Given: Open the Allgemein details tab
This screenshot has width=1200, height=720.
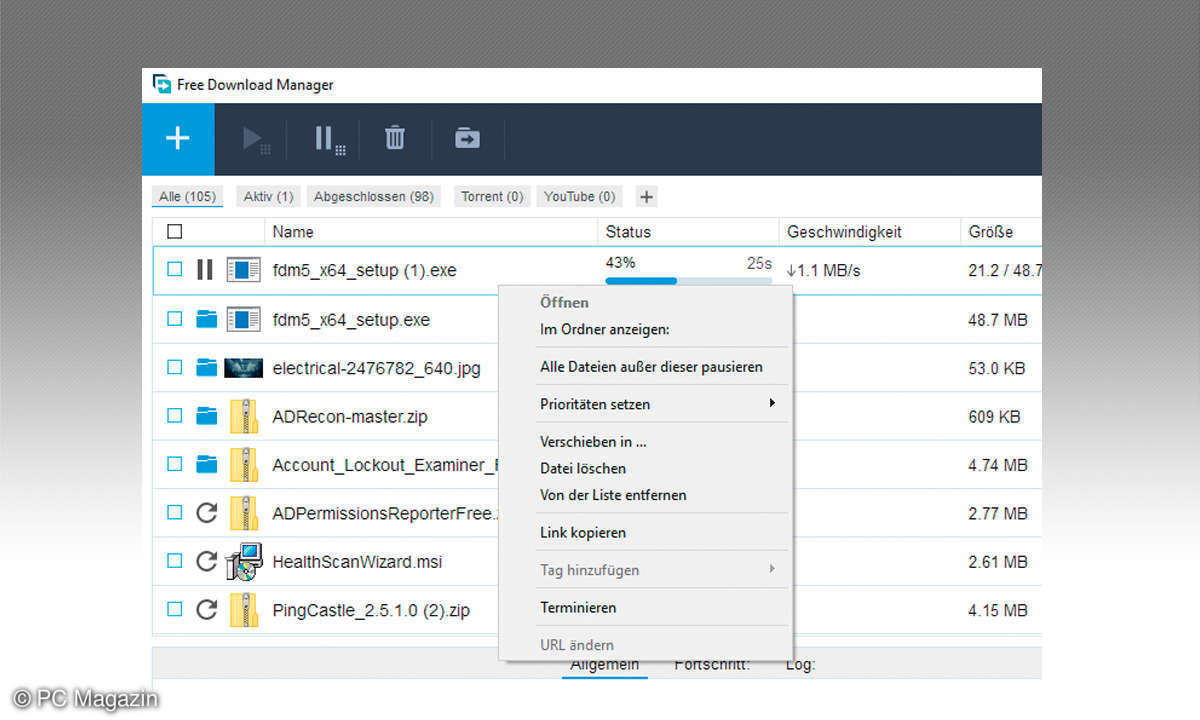Looking at the screenshot, I should 604,665.
